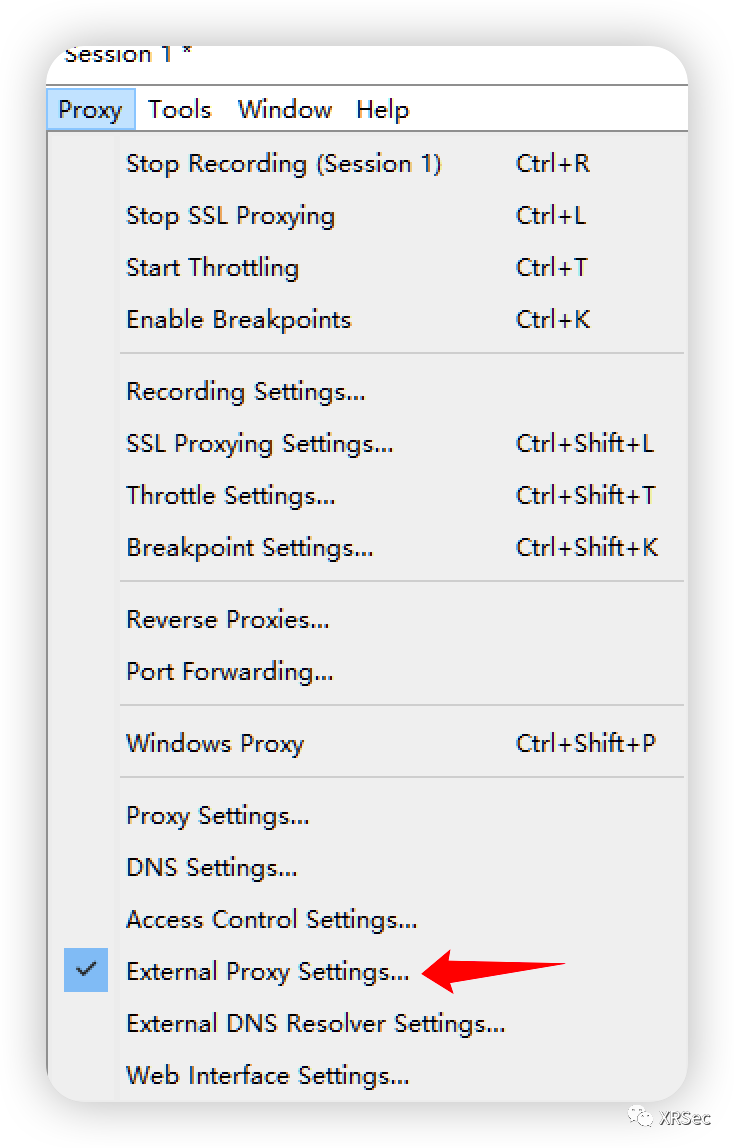This screenshot has height=1148, width=734.
Task: Open the Help menu
Action: (x=383, y=109)
